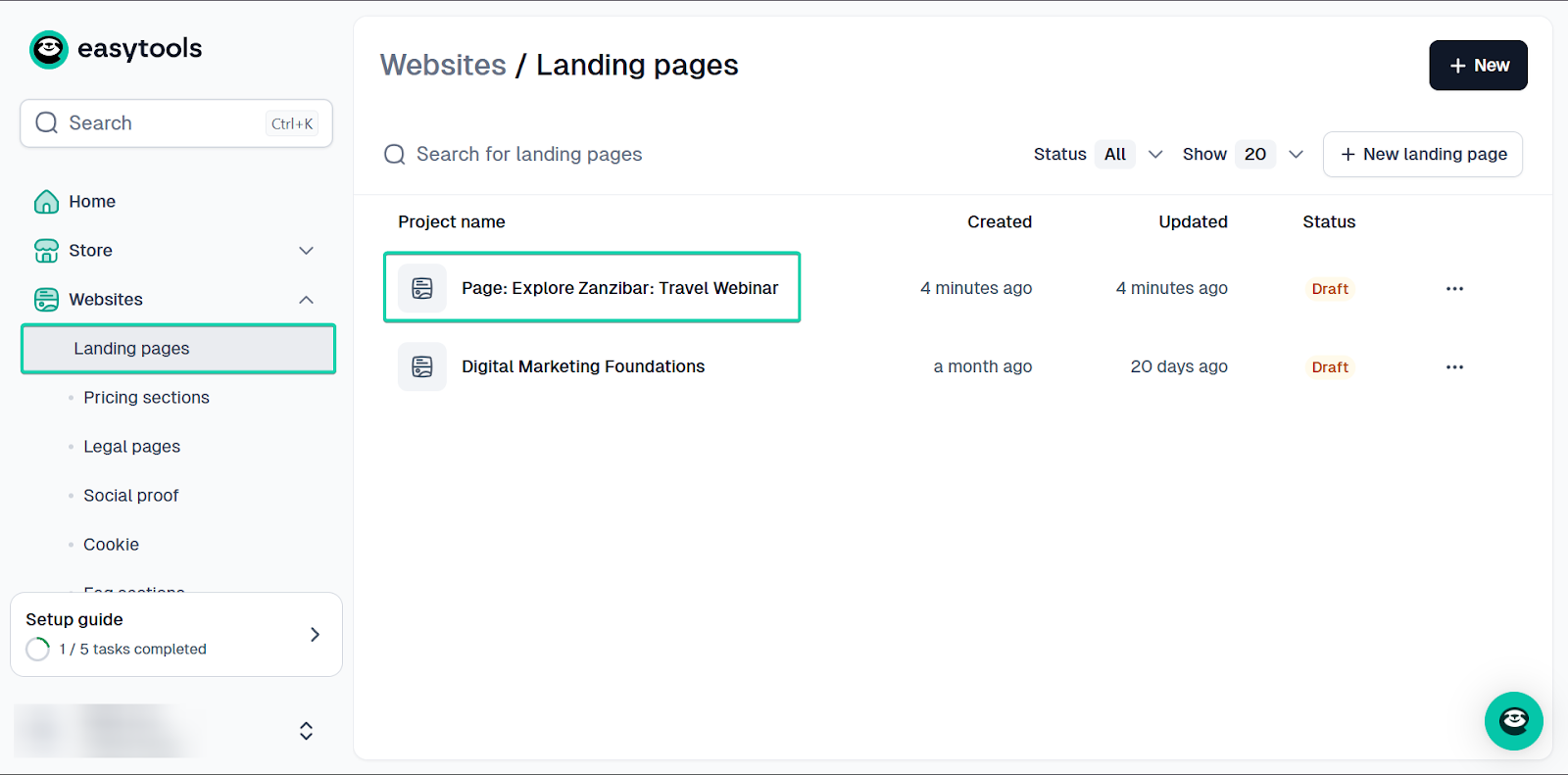
Task: Open the account switcher arrows
Action: (306, 731)
